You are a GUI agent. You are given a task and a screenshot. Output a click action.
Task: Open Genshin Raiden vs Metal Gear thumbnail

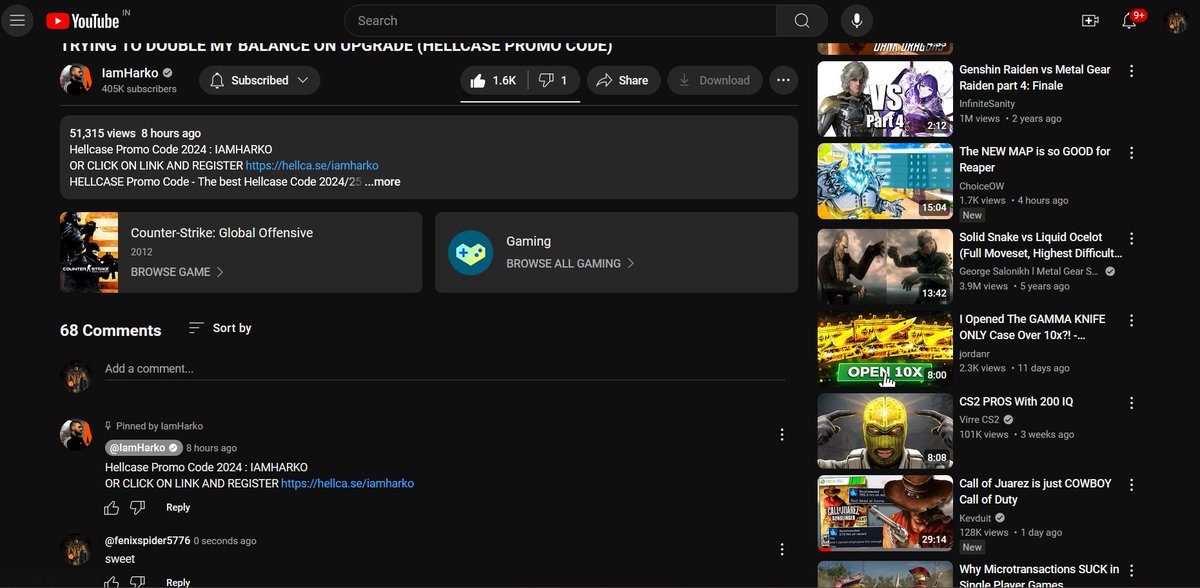(885, 99)
